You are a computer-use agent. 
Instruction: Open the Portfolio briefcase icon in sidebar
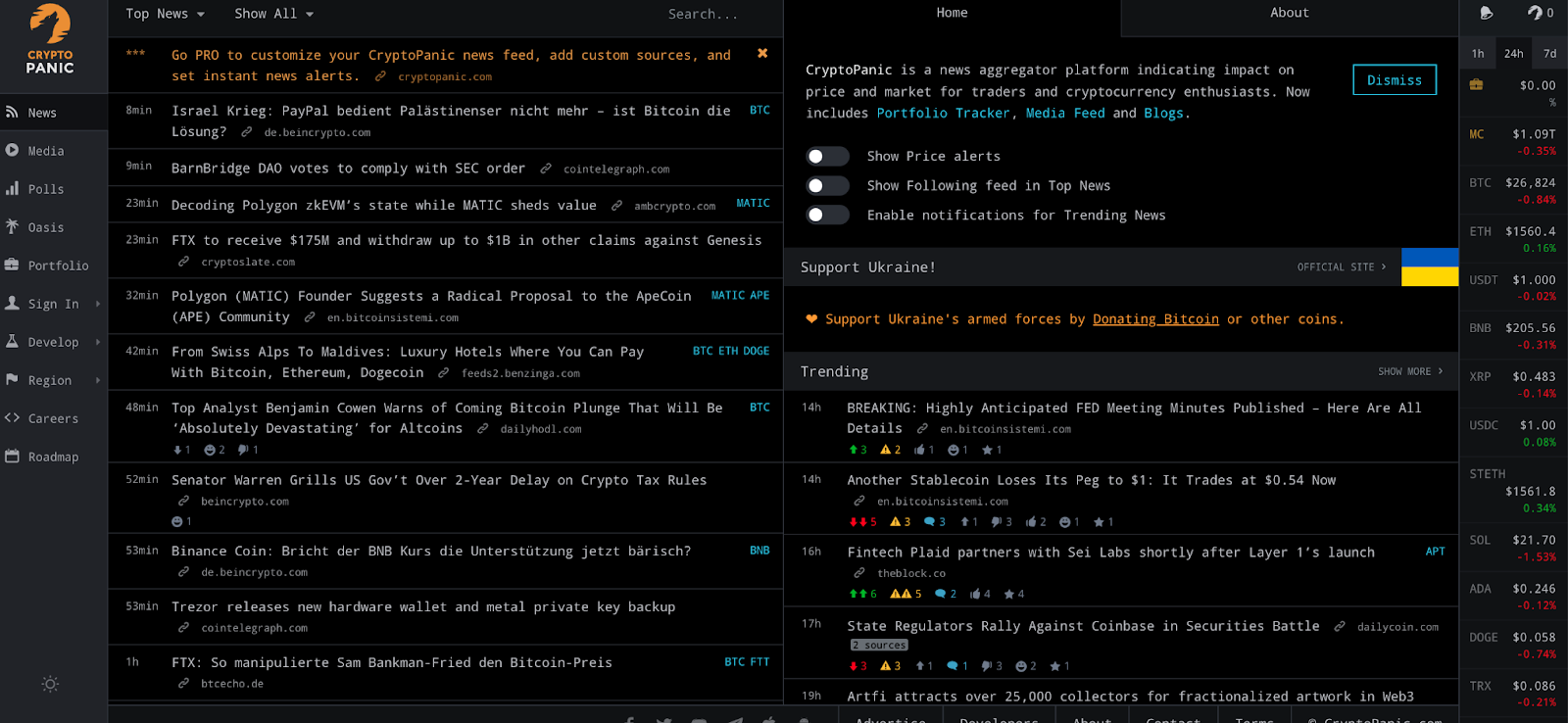coord(12,265)
